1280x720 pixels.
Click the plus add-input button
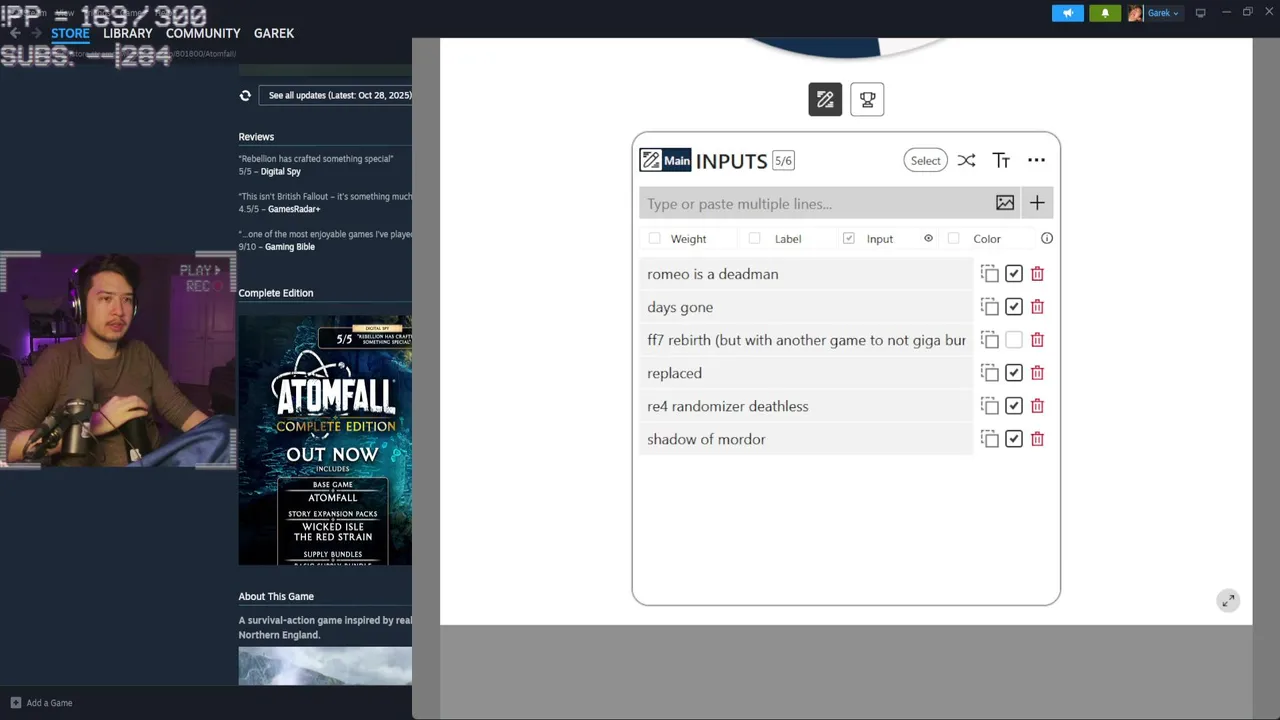tap(1037, 203)
